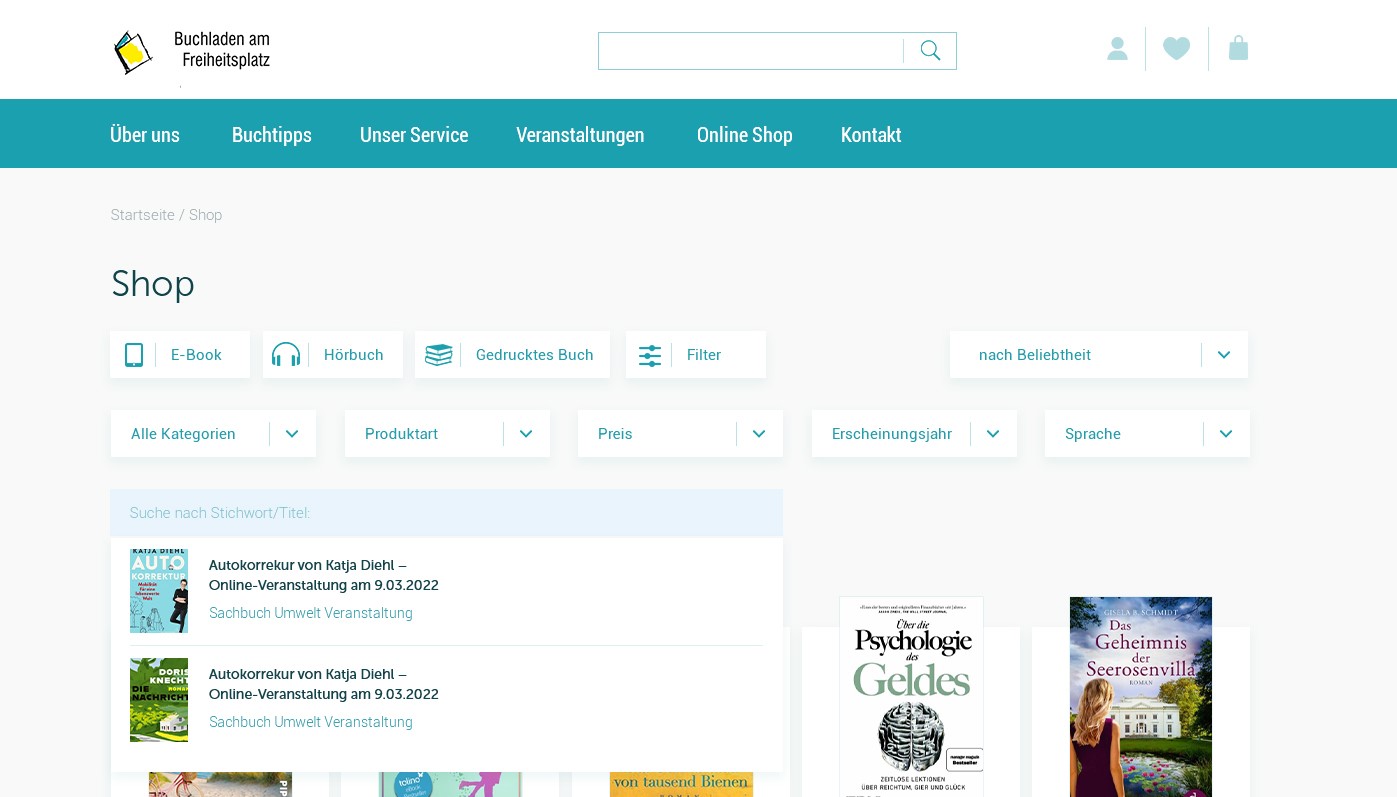Follow the Startseite breadcrumb link
This screenshot has width=1397, height=797.
[143, 215]
